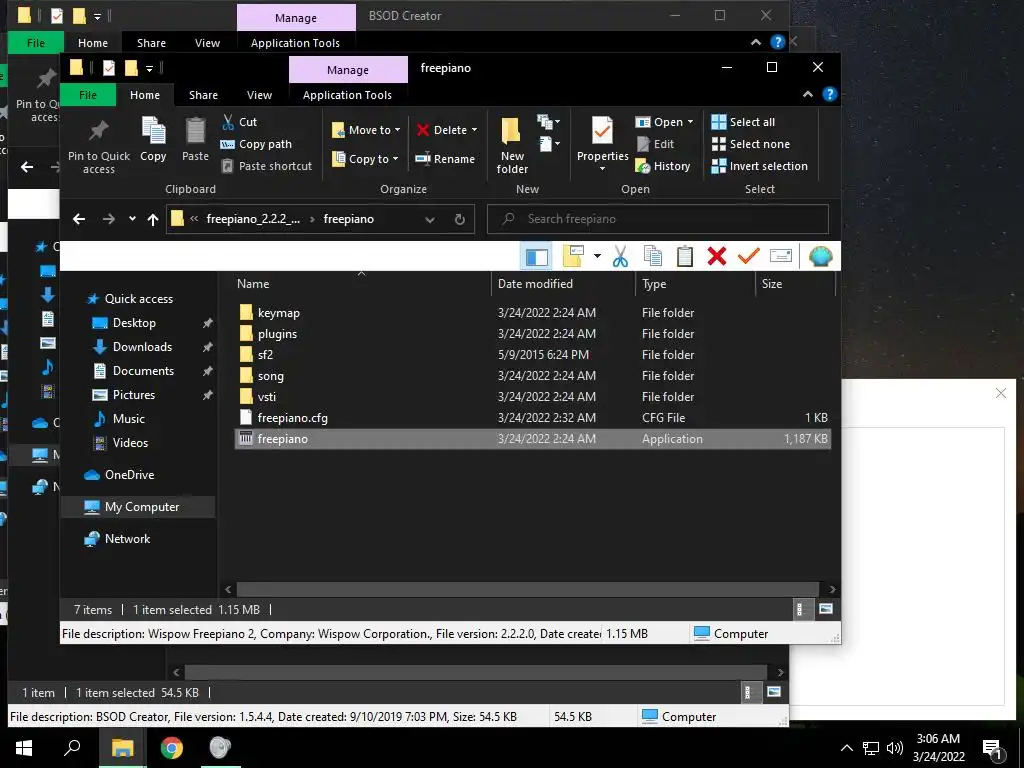
Task: Click Paste shortcut in the ribbon
Action: [266, 167]
